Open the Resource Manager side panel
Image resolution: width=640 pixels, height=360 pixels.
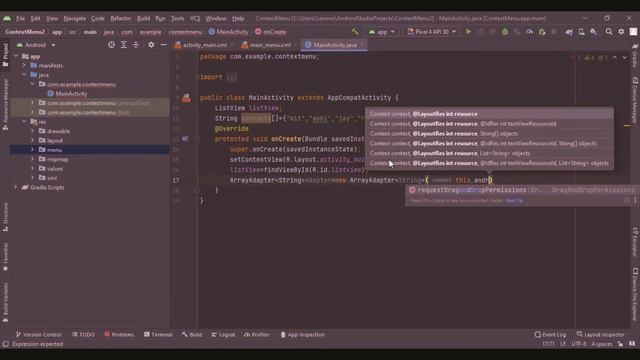coord(5,104)
